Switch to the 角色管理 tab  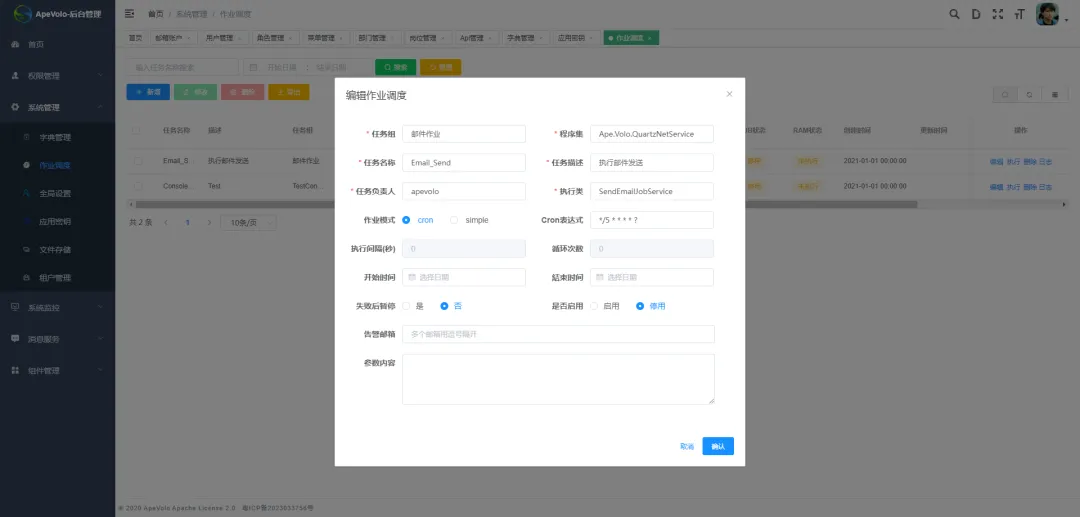[273, 38]
